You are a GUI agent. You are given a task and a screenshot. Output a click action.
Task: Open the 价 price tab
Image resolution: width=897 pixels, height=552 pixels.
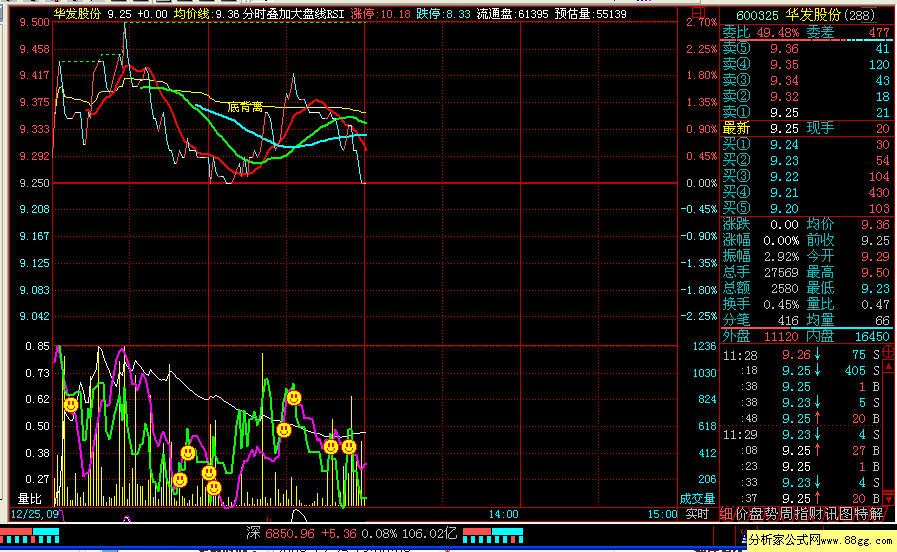[x=741, y=514]
